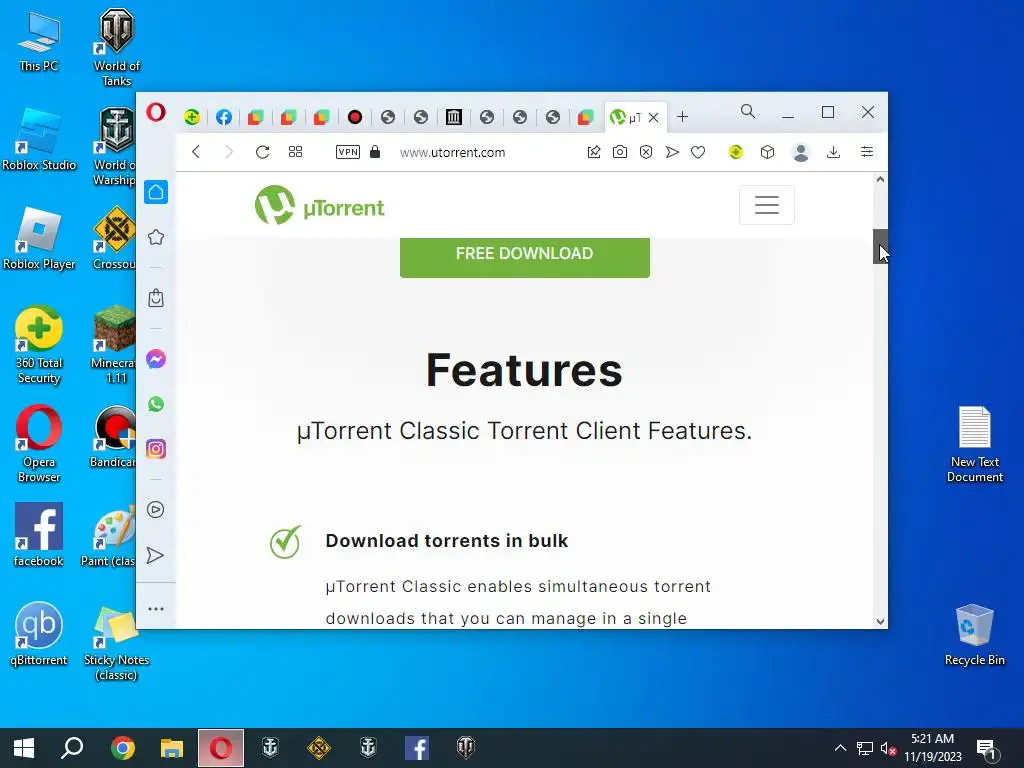
Task: Switch to the red record-dot tab
Action: pos(355,117)
